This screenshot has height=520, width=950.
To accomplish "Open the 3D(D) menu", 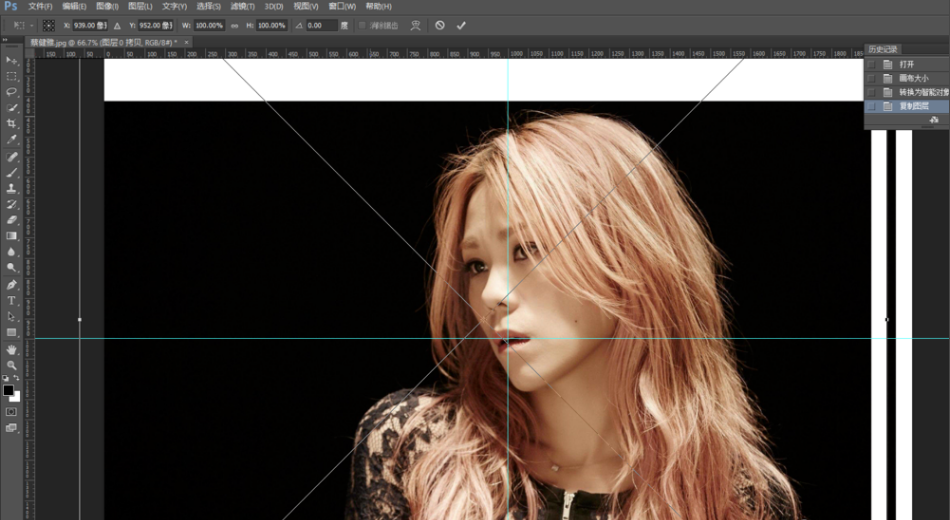I will [x=274, y=6].
